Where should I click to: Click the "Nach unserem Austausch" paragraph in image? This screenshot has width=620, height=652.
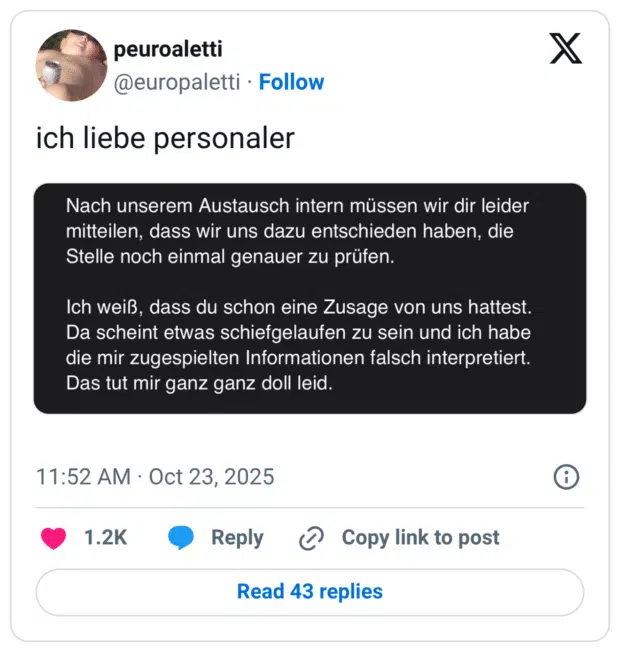point(297,231)
